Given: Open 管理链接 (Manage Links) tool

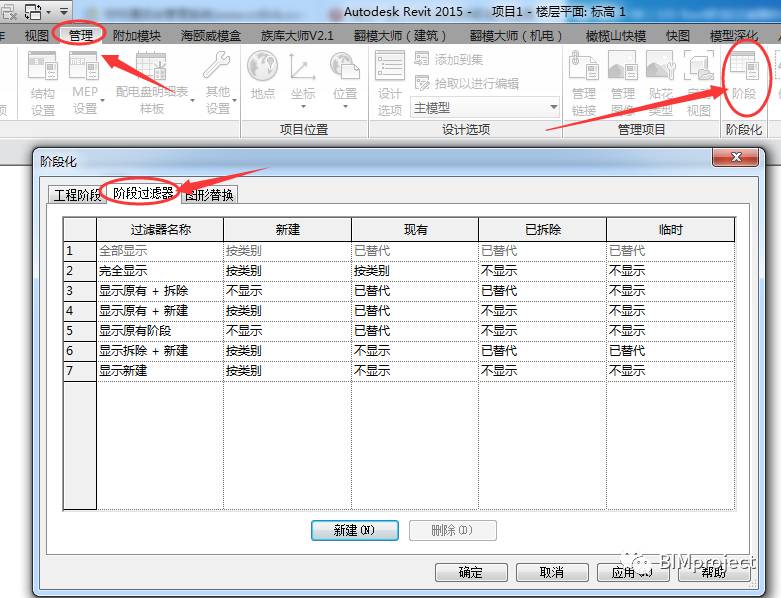Looking at the screenshot, I should (x=584, y=84).
